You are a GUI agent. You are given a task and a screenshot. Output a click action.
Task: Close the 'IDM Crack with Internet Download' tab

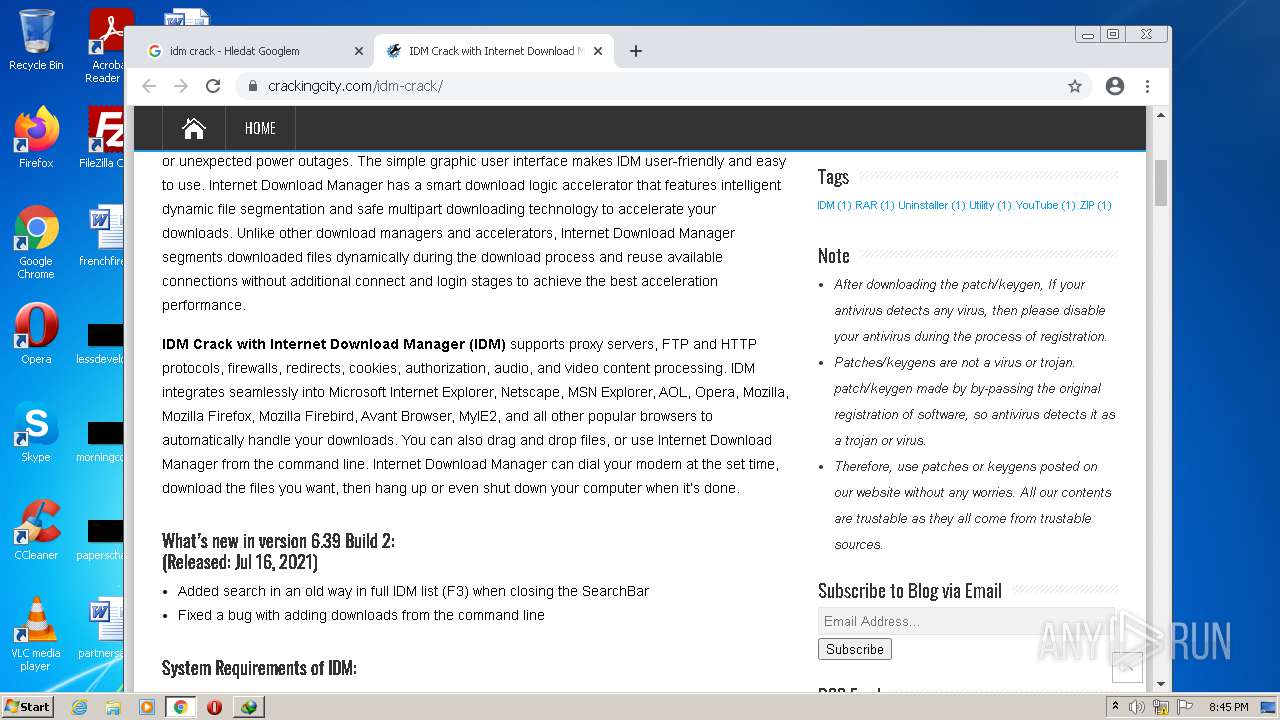tap(598, 51)
